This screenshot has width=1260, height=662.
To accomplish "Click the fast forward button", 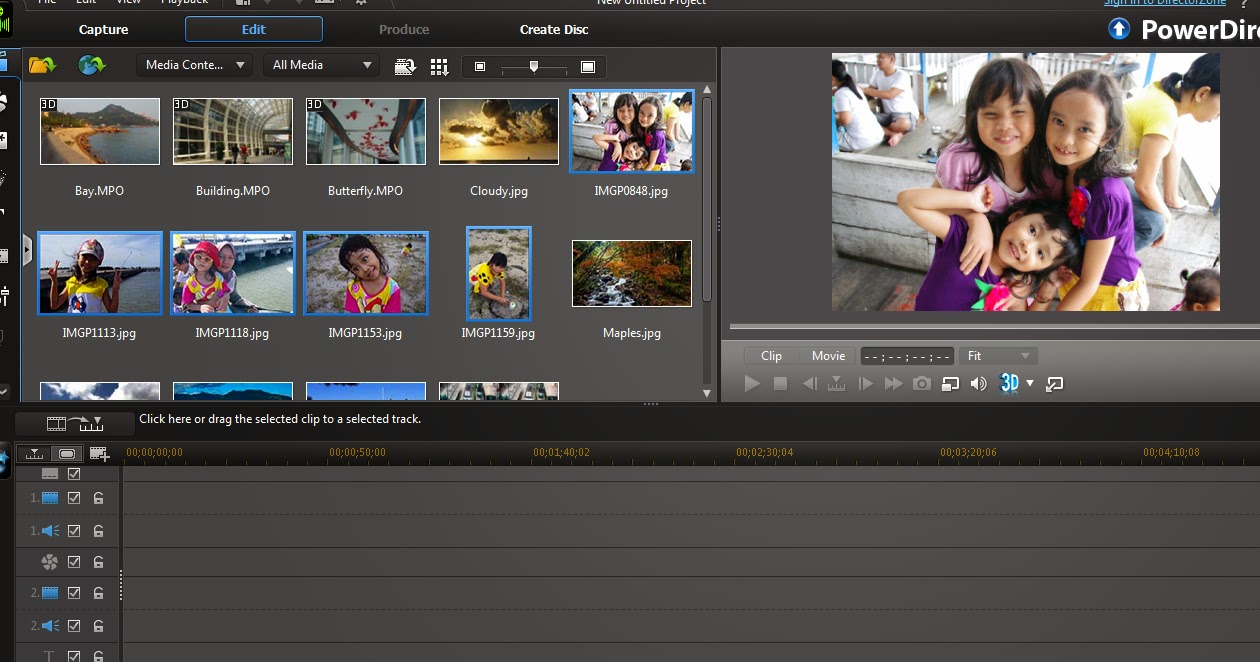I will coord(894,383).
